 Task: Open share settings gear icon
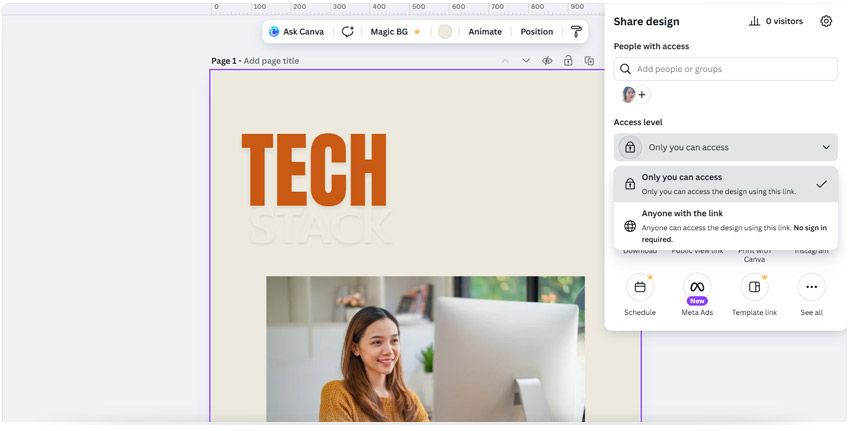(826, 21)
